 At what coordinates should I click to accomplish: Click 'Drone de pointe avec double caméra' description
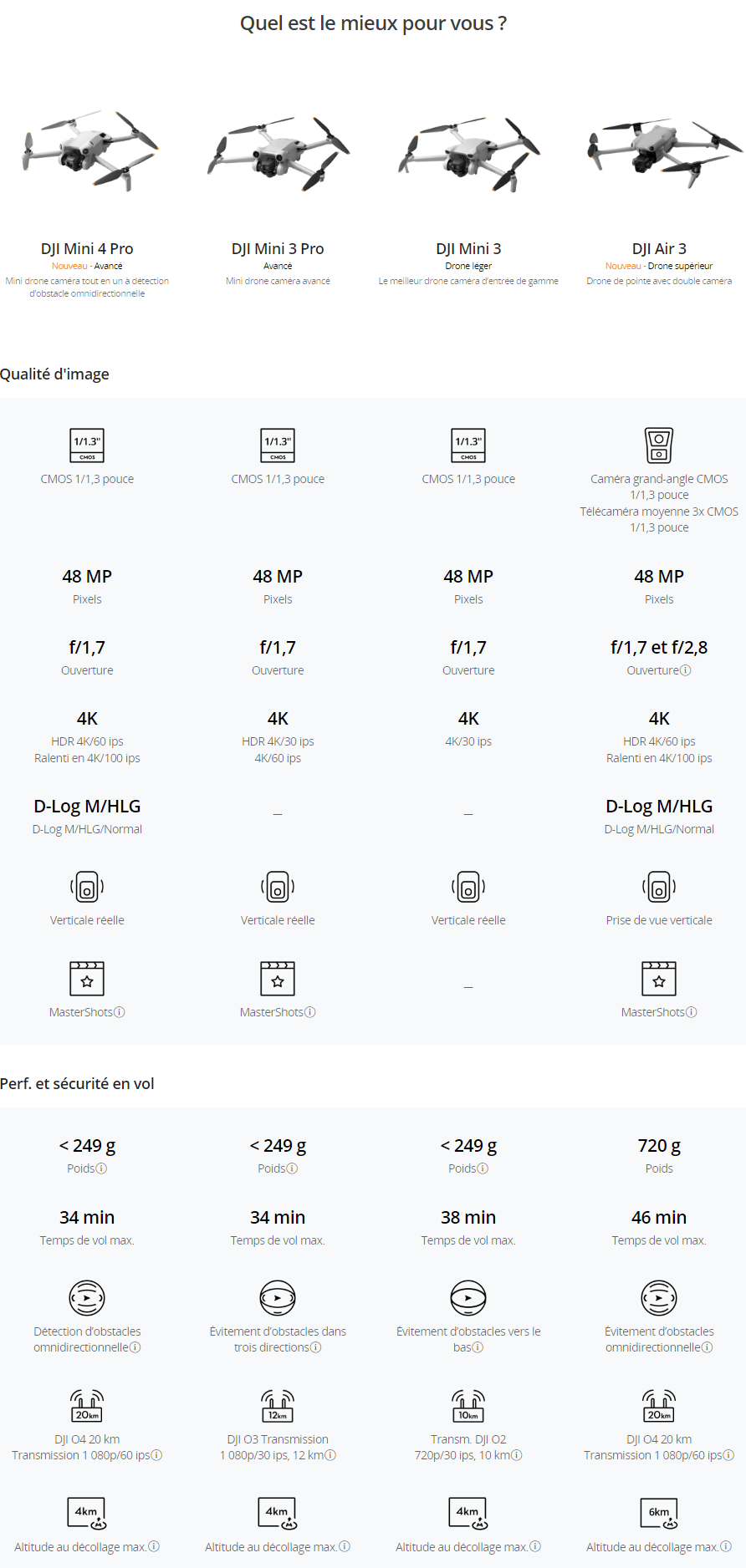click(x=659, y=281)
